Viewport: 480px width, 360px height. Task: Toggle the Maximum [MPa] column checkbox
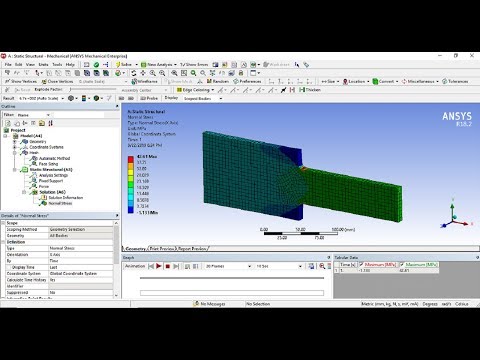[402, 264]
